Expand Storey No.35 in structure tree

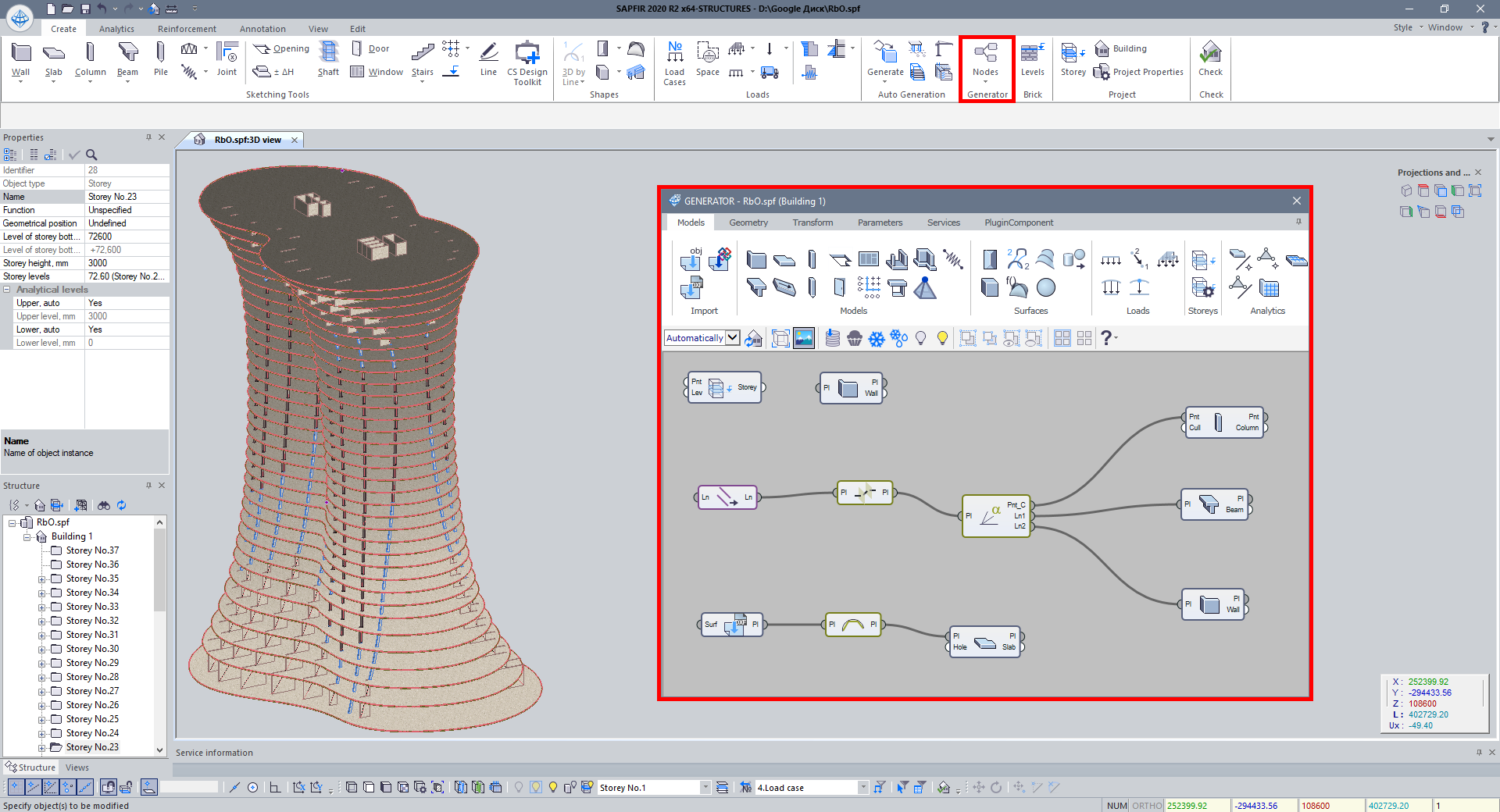tap(41, 579)
